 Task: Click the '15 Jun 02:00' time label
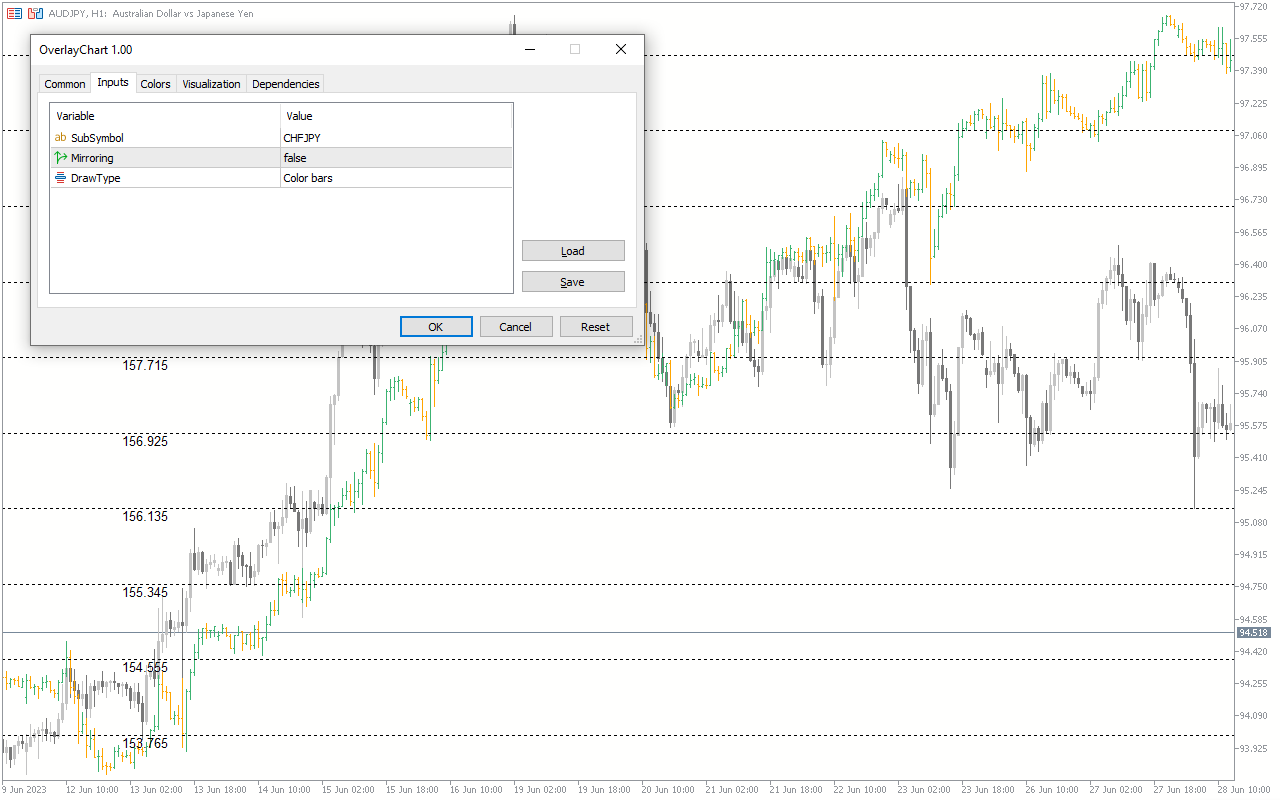pos(348,790)
